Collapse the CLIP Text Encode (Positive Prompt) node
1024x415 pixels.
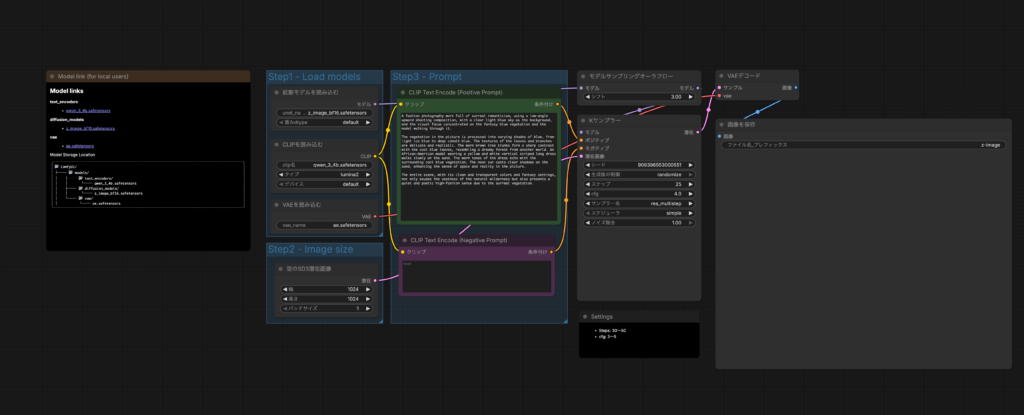403,92
